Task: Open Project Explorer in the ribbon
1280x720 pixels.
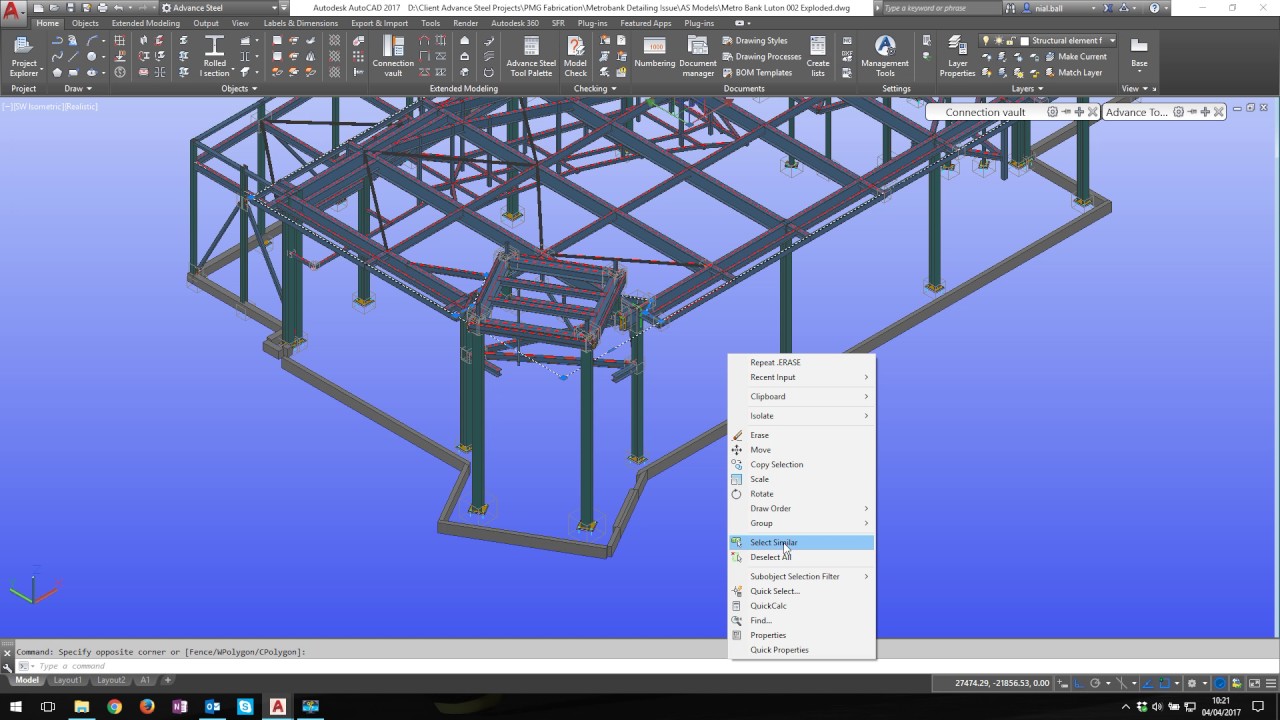Action: tap(24, 57)
